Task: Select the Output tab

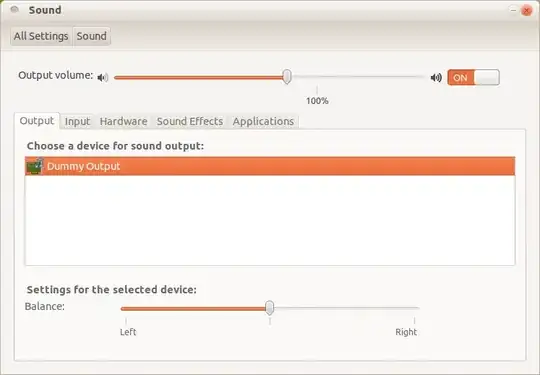Action: point(37,121)
